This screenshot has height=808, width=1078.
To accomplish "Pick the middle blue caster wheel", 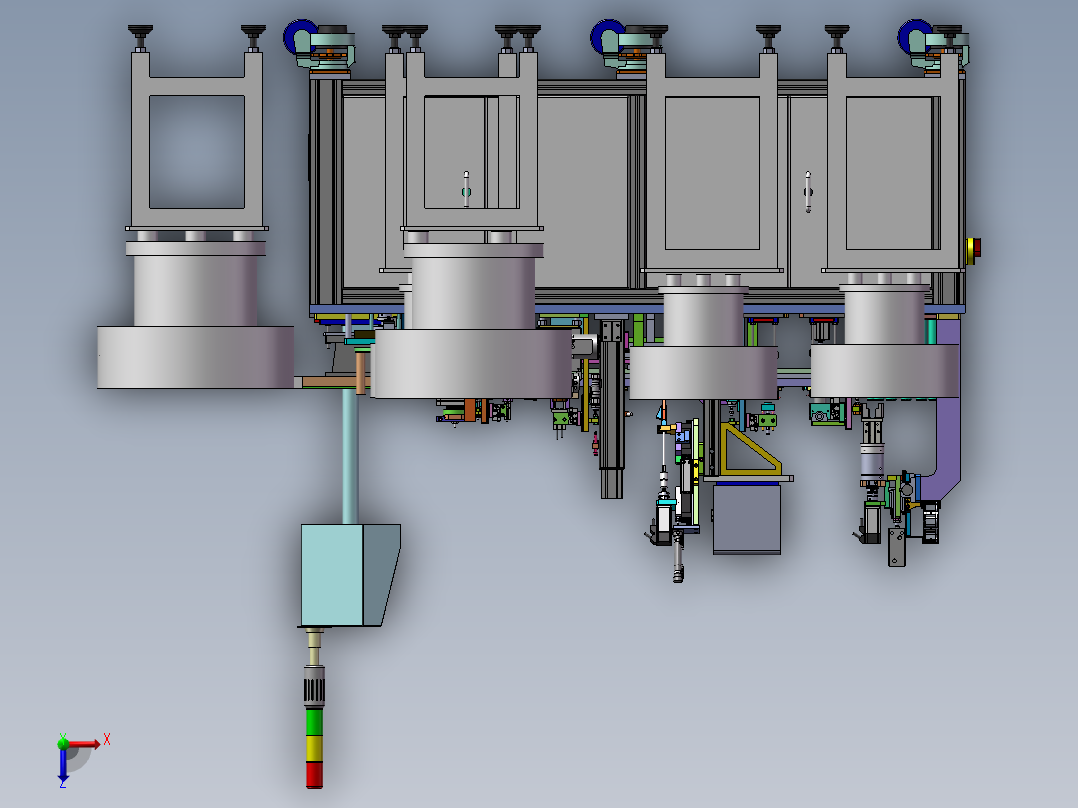I will pos(604,37).
